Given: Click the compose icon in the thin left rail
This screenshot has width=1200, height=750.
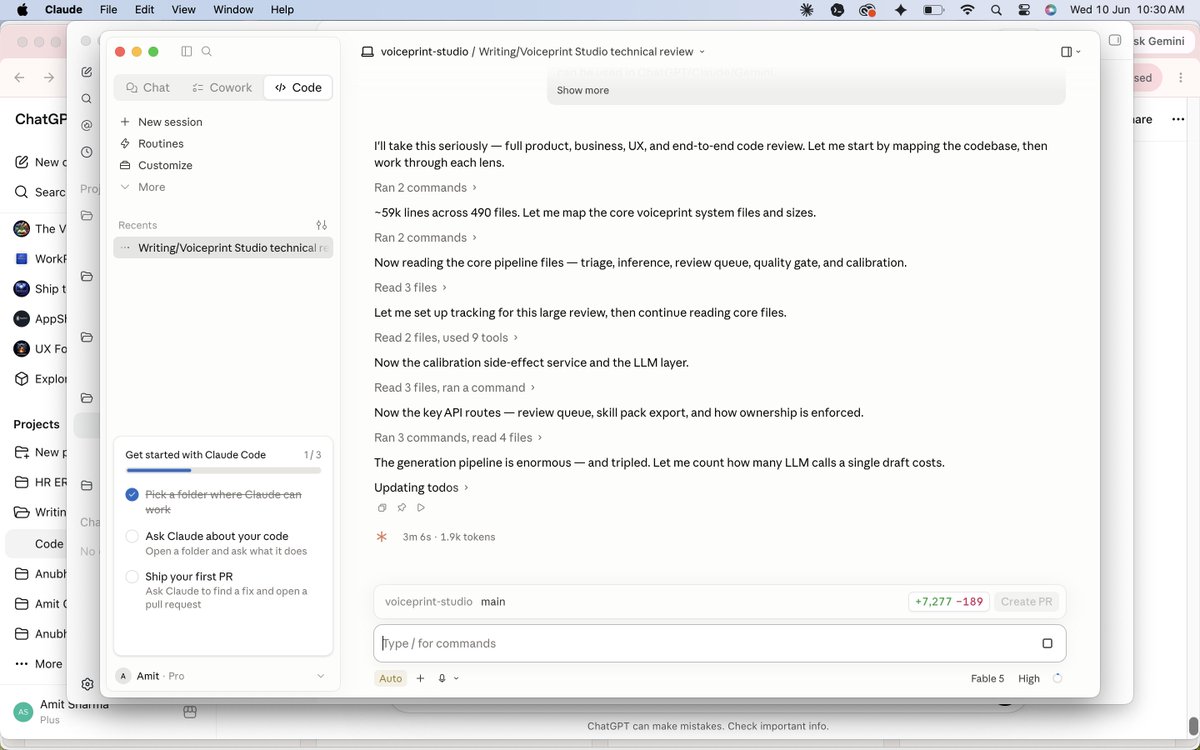Looking at the screenshot, I should (x=87, y=72).
